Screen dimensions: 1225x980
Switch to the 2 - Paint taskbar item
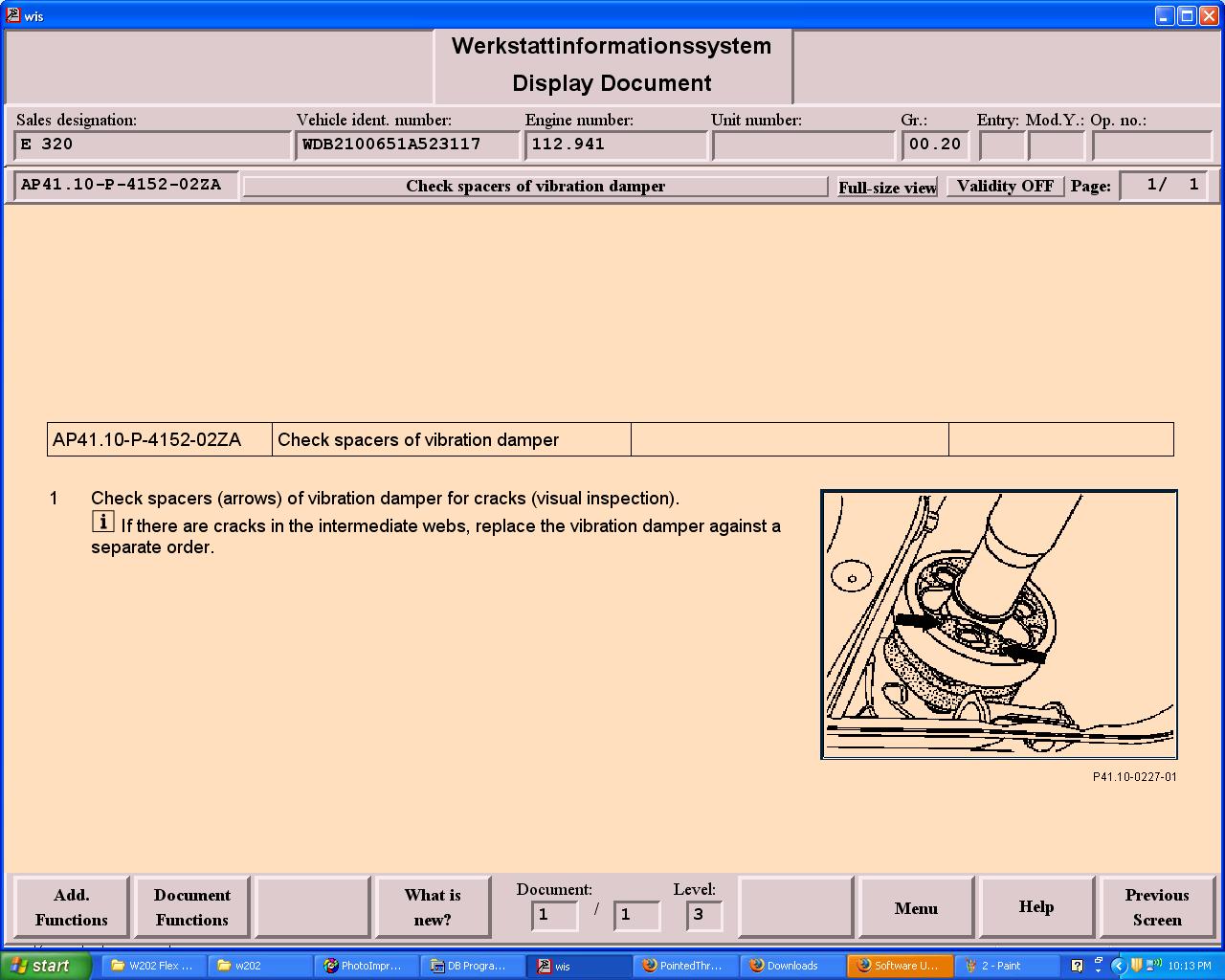1001,966
